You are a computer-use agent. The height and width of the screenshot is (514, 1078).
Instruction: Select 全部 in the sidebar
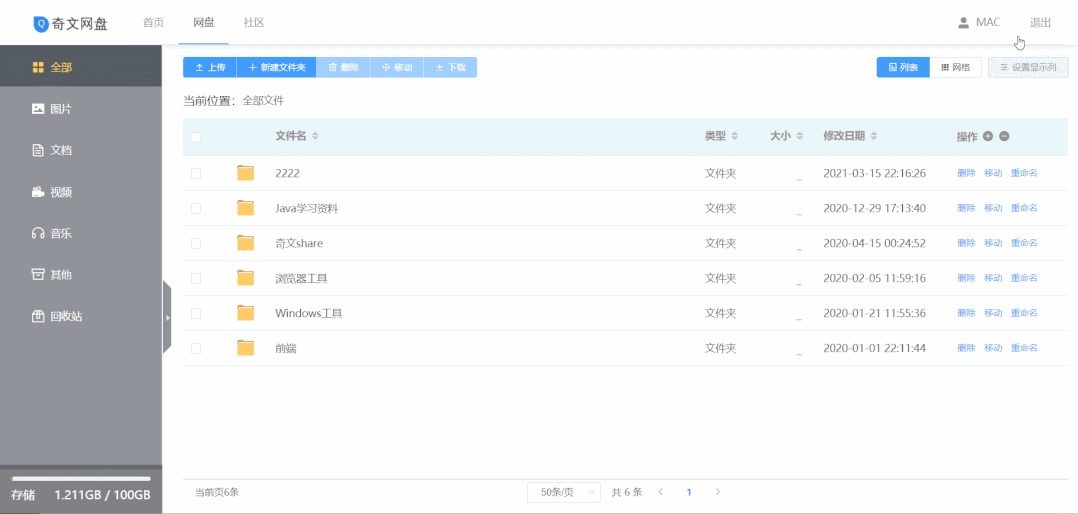coord(80,67)
